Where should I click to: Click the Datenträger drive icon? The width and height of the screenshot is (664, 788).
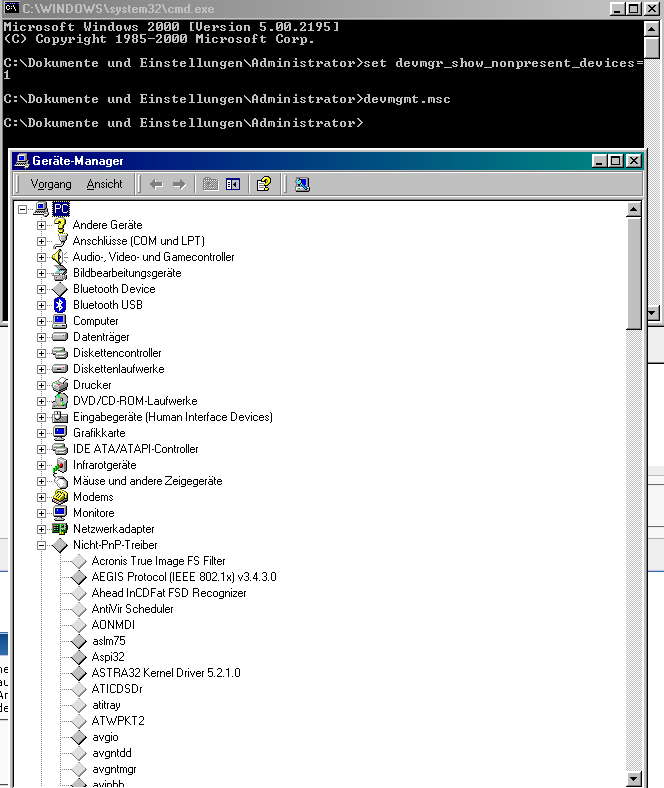point(60,337)
